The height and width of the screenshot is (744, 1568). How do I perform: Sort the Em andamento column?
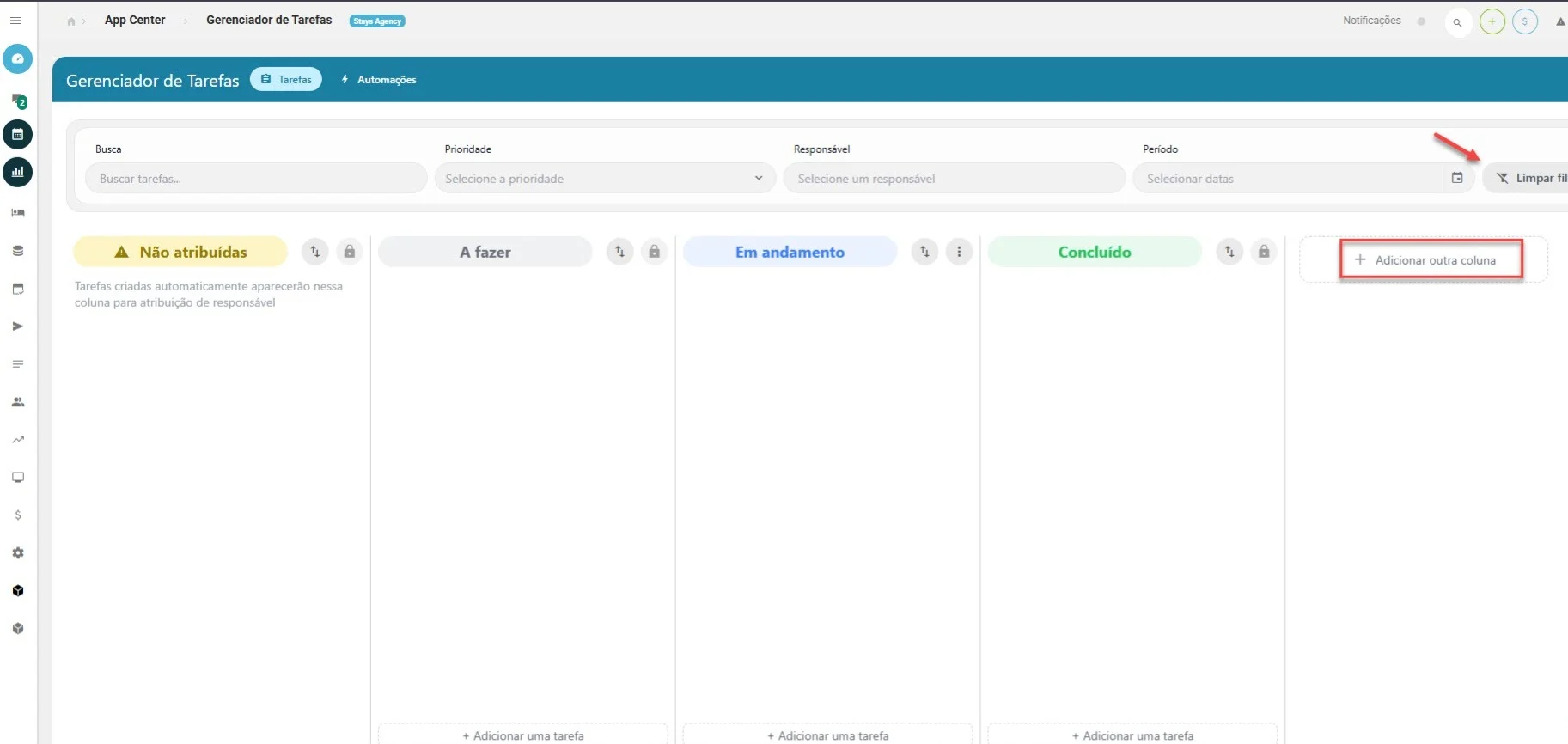[925, 252]
